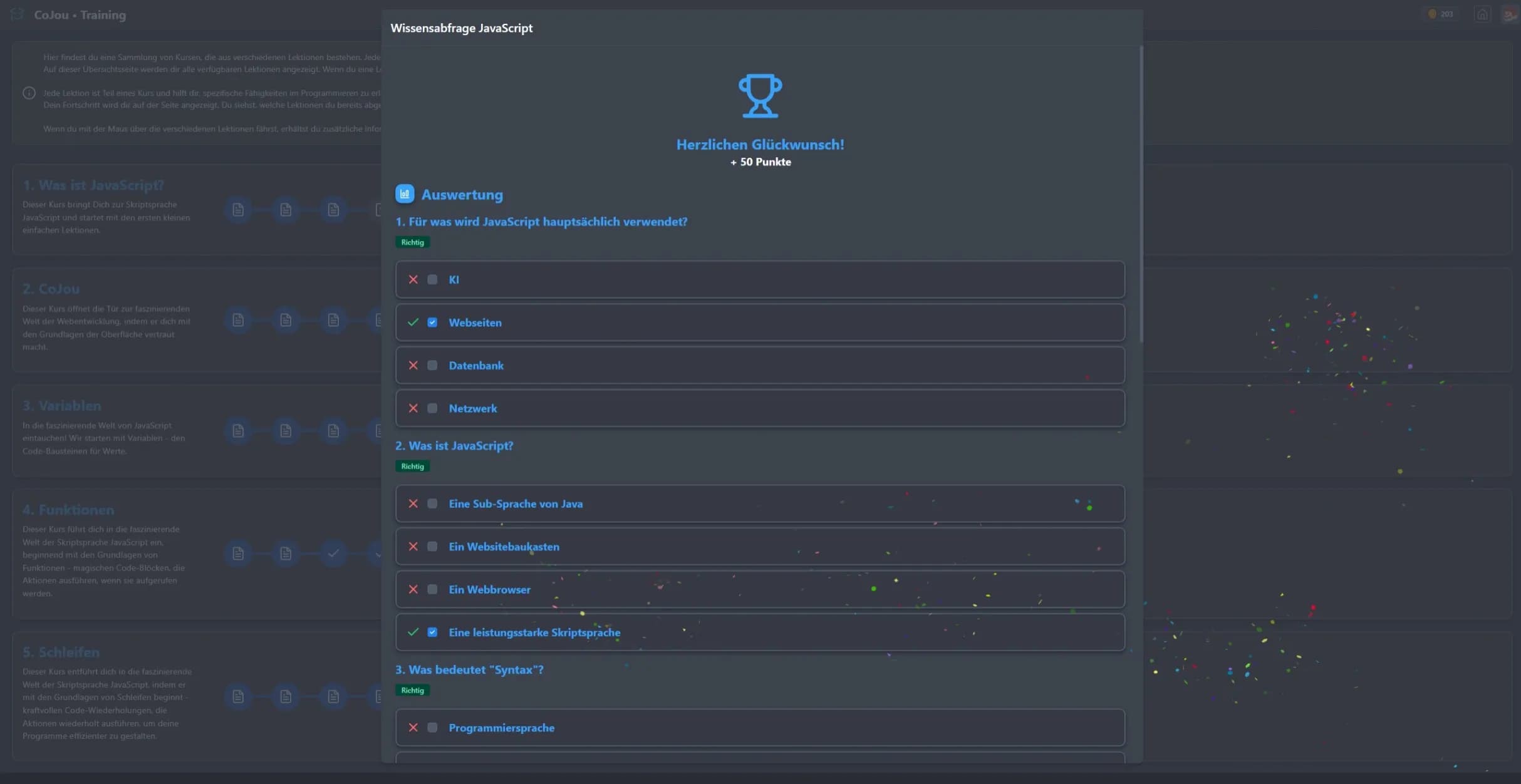Click the CoJou logo icon in header
Screen dimensions: 1521x784
pos(17,14)
